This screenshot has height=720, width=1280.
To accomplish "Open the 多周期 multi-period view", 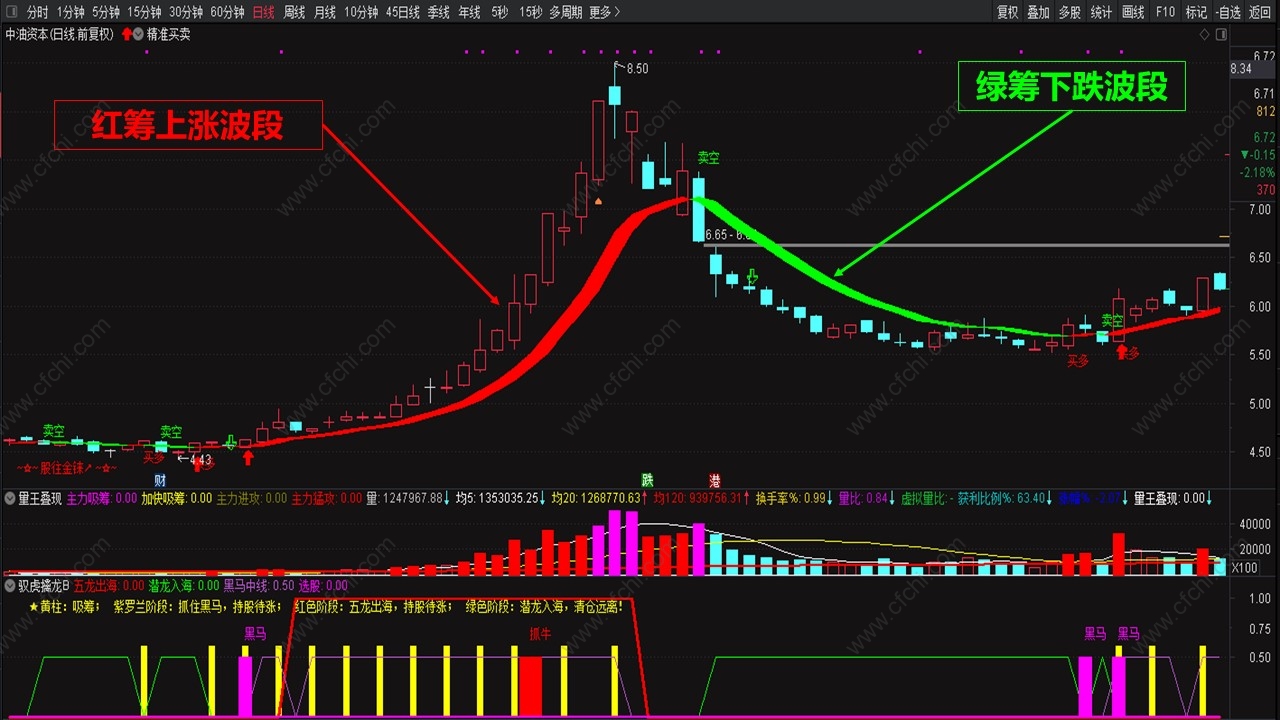I will 566,12.
